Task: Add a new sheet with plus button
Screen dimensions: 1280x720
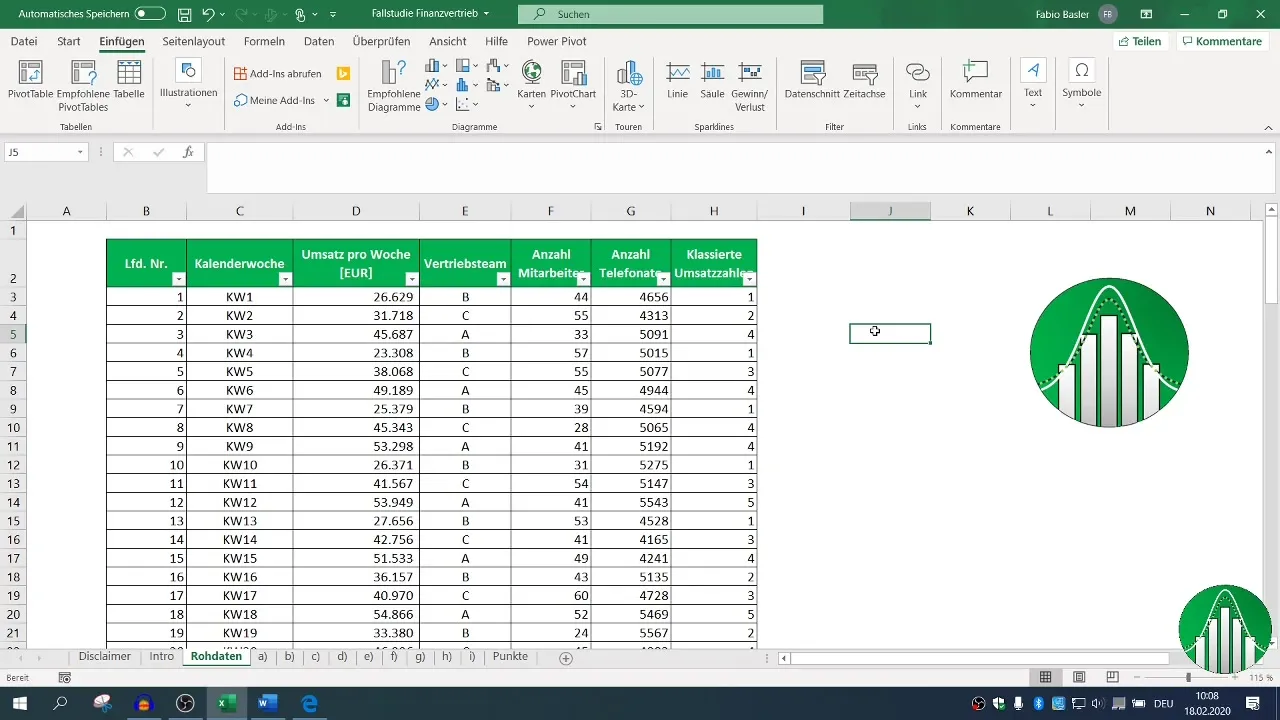Action: pyautogui.click(x=566, y=658)
